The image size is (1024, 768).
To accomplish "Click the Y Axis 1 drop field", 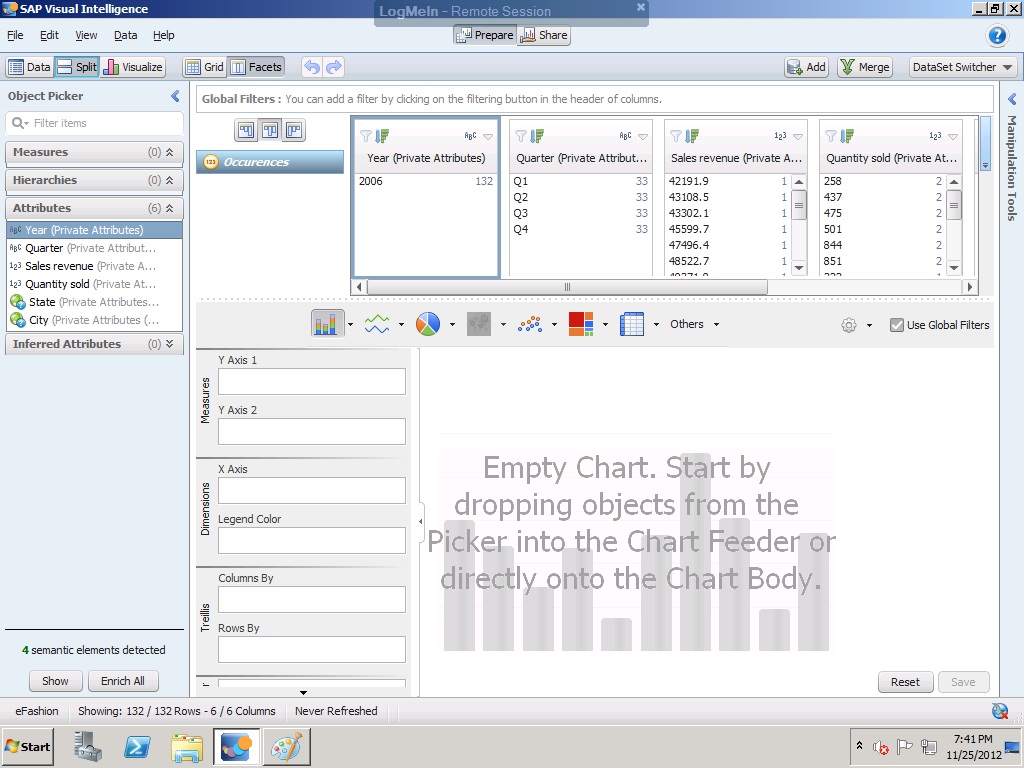I will point(312,381).
